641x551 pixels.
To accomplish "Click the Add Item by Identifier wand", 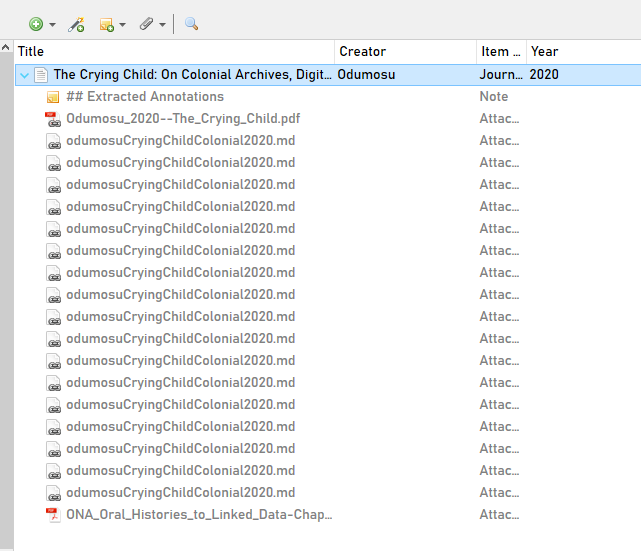I will tap(76, 25).
